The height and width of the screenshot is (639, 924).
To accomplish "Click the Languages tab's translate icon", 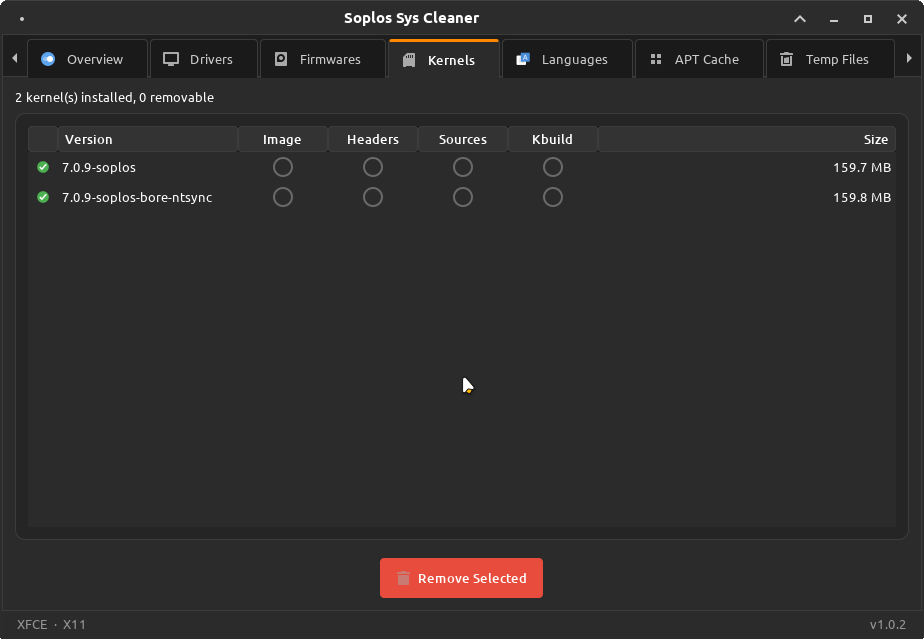I will (523, 59).
